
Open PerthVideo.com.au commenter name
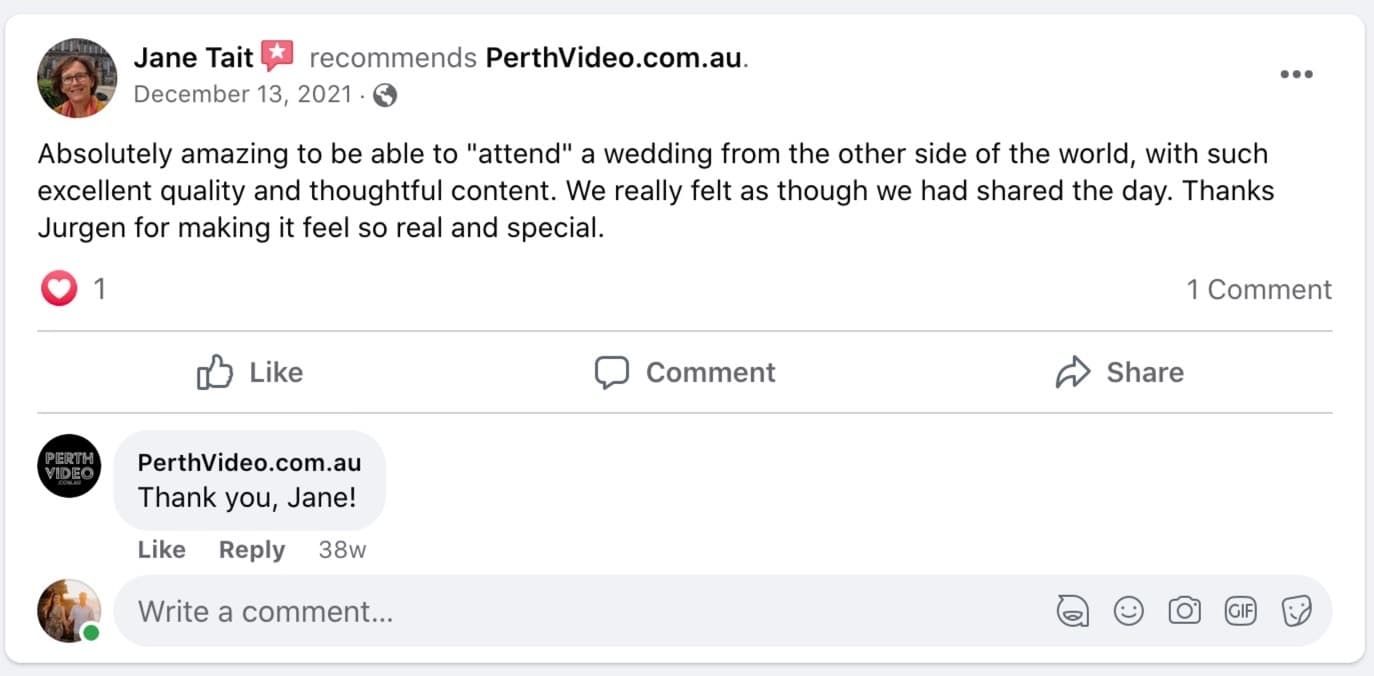pyautogui.click(x=249, y=463)
